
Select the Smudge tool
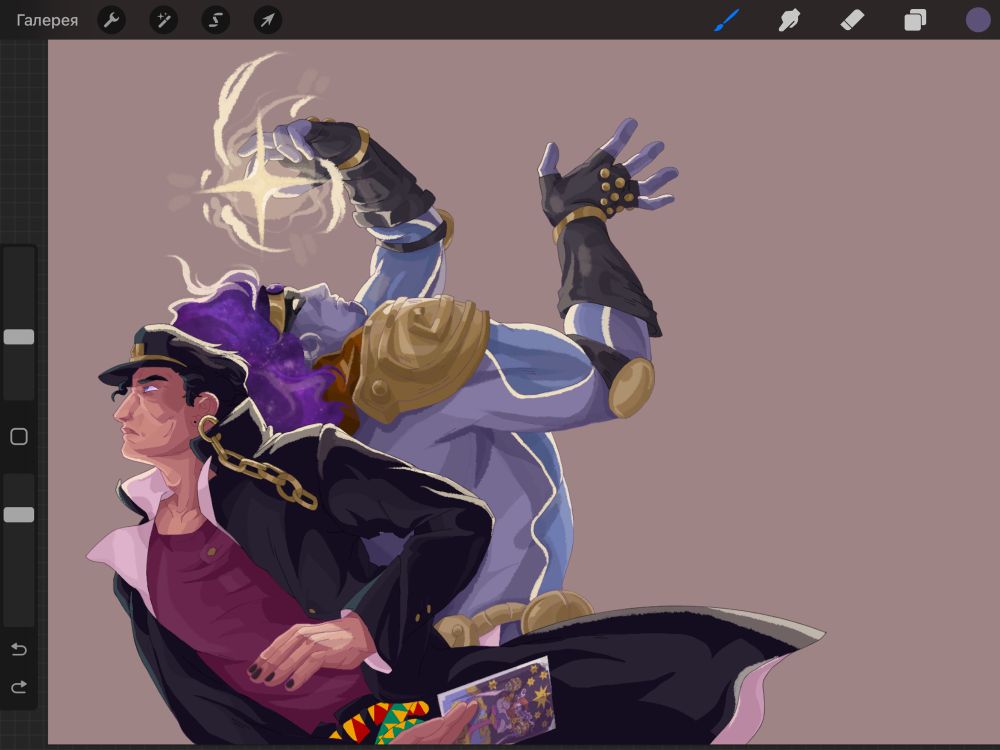click(x=790, y=20)
